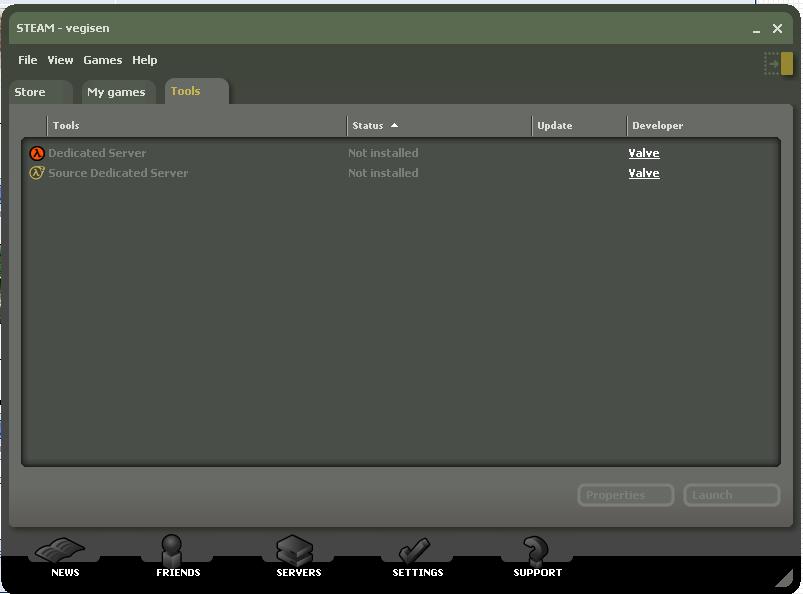Open Settings via the checkmark icon
Image resolution: width=803 pixels, height=594 pixels.
(414, 550)
